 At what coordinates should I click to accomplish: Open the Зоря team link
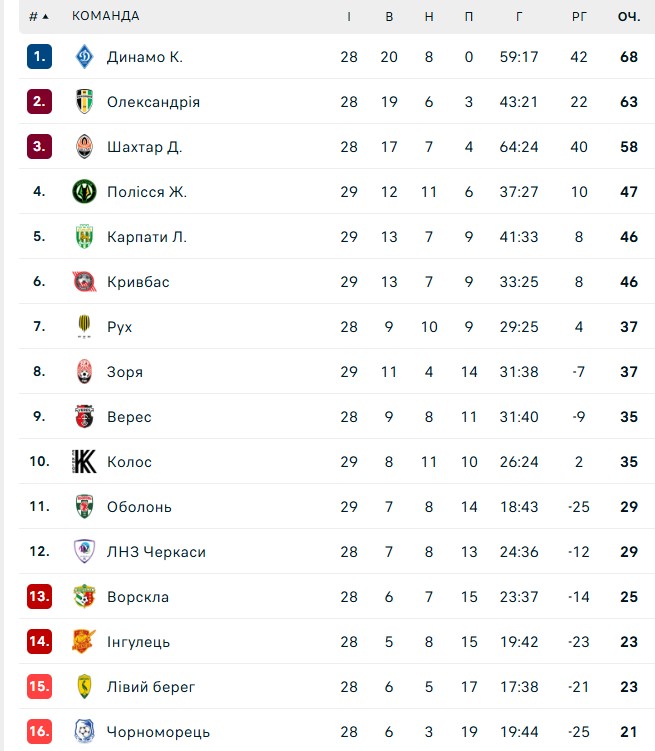tap(125, 372)
